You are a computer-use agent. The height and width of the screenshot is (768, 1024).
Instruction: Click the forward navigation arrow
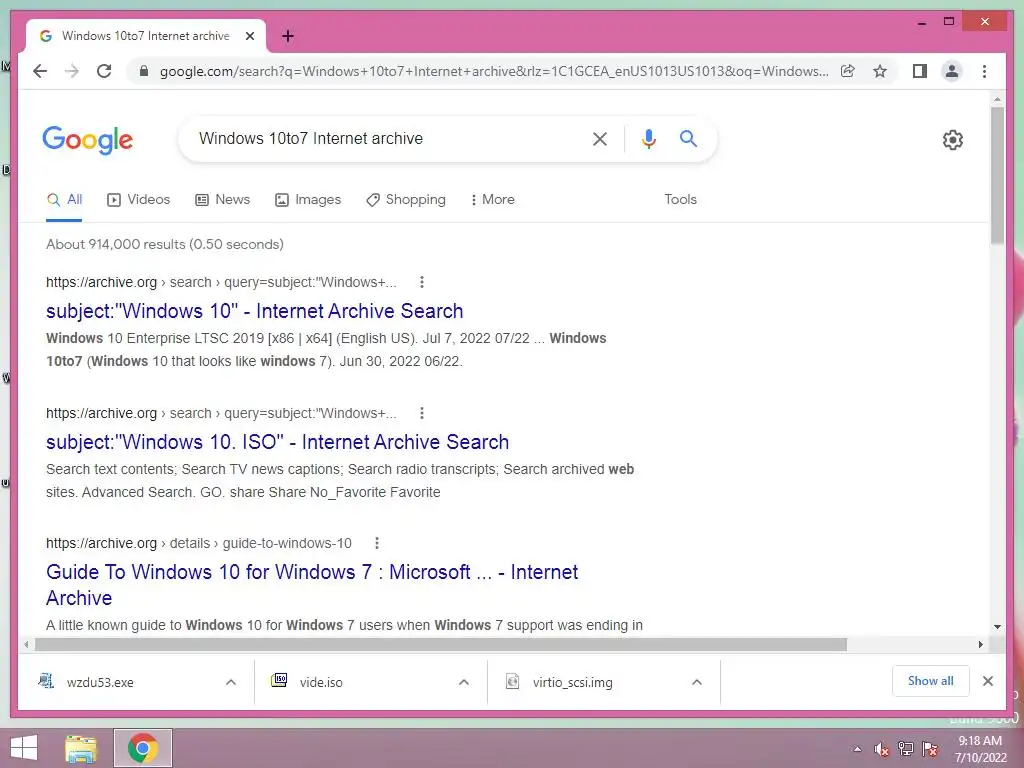click(x=72, y=71)
